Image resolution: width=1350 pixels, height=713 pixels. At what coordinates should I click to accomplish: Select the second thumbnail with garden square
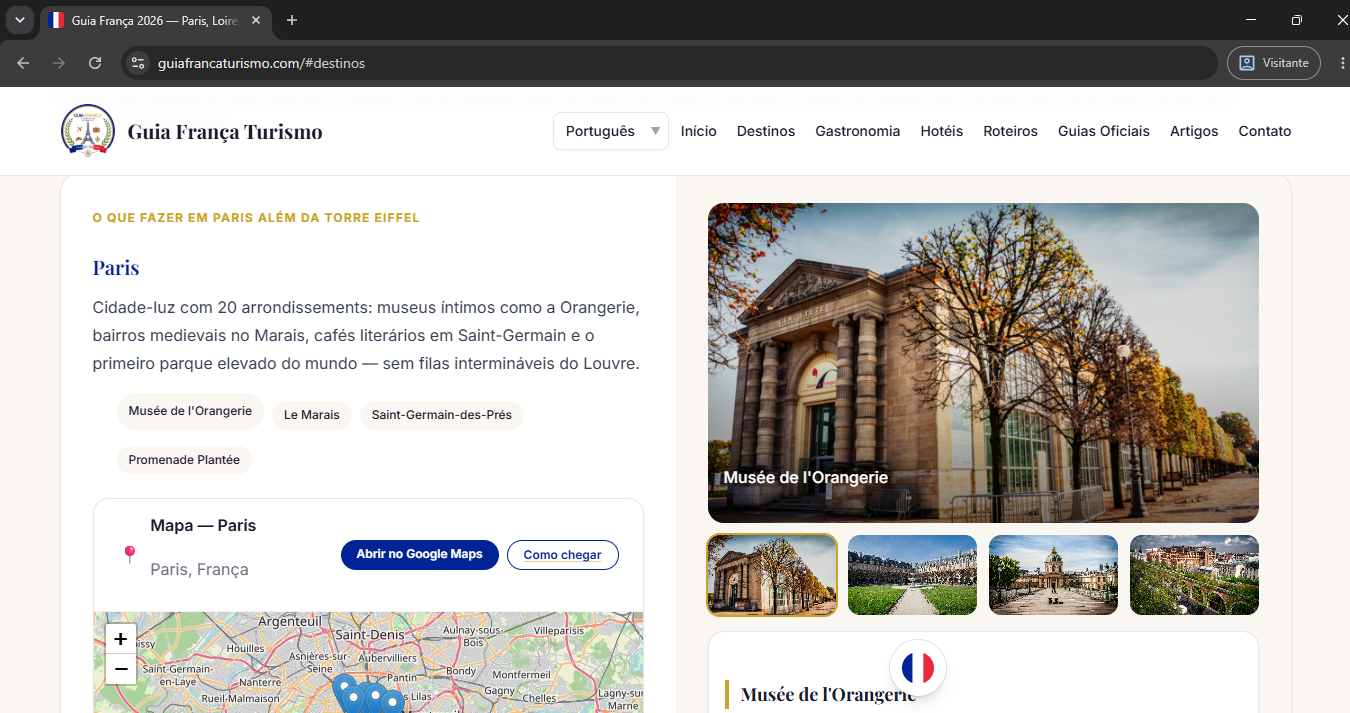912,575
